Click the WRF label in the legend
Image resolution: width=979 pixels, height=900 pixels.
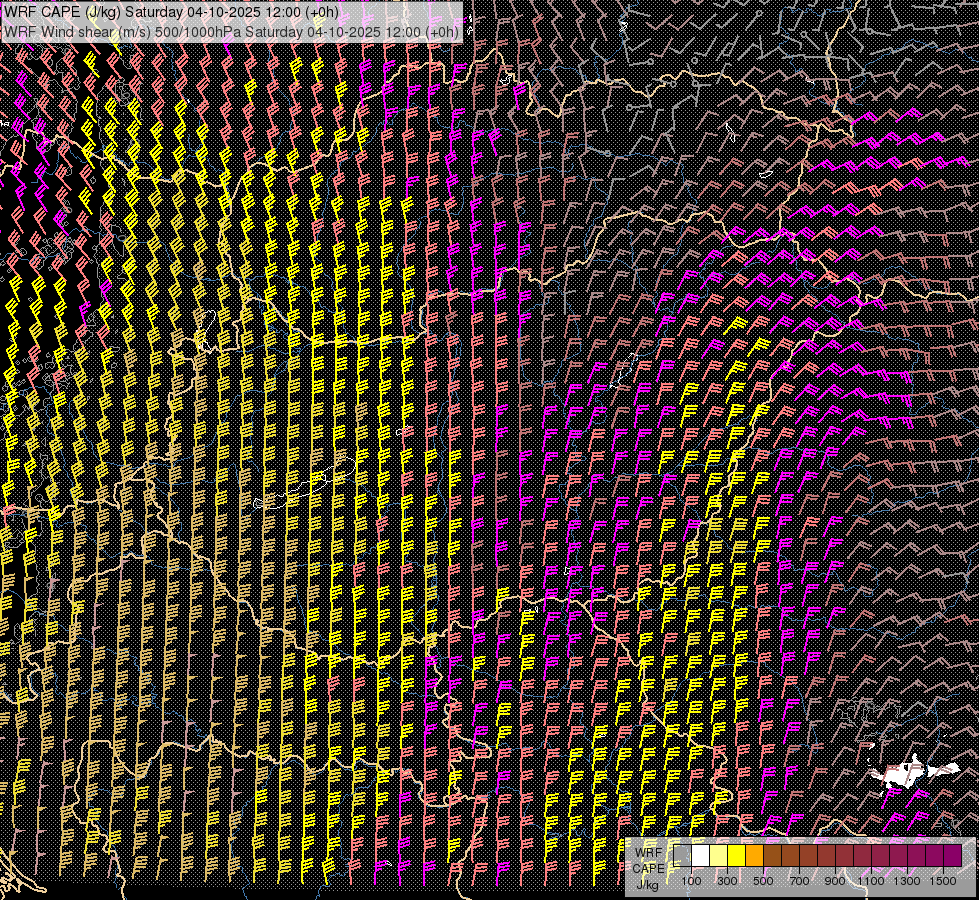tap(649, 853)
